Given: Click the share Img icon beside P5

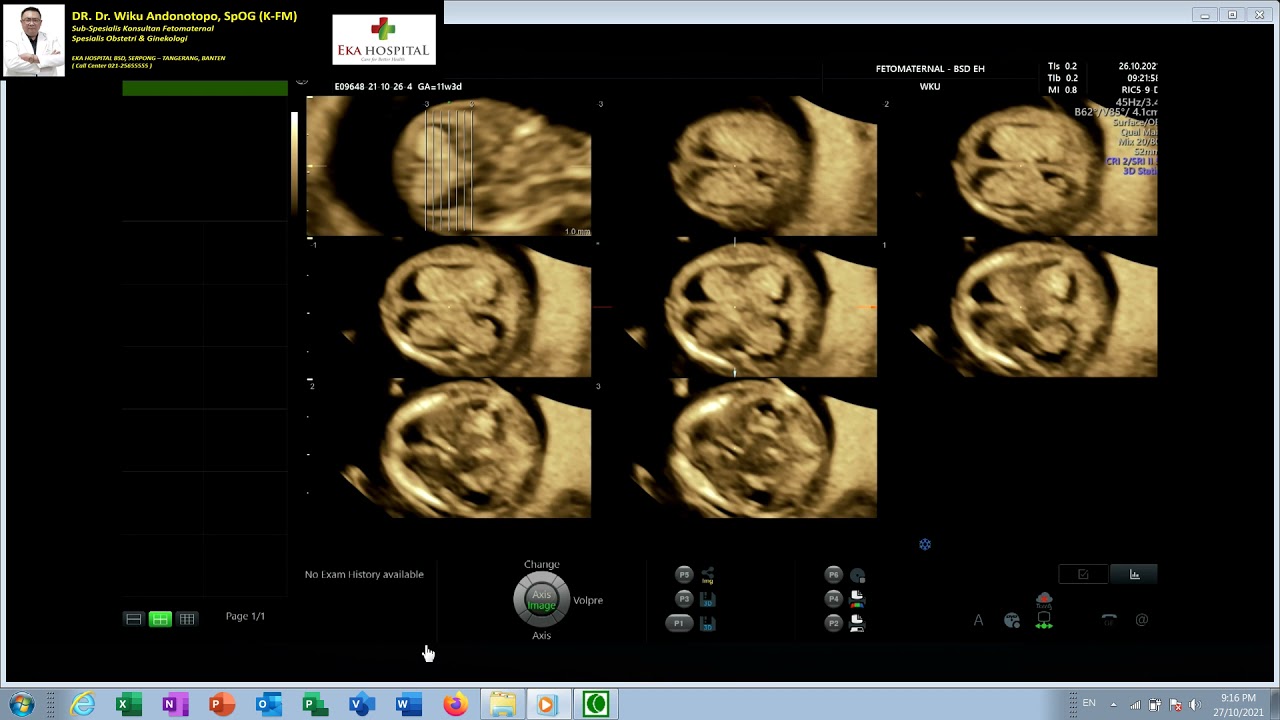Looking at the screenshot, I should click(x=708, y=575).
